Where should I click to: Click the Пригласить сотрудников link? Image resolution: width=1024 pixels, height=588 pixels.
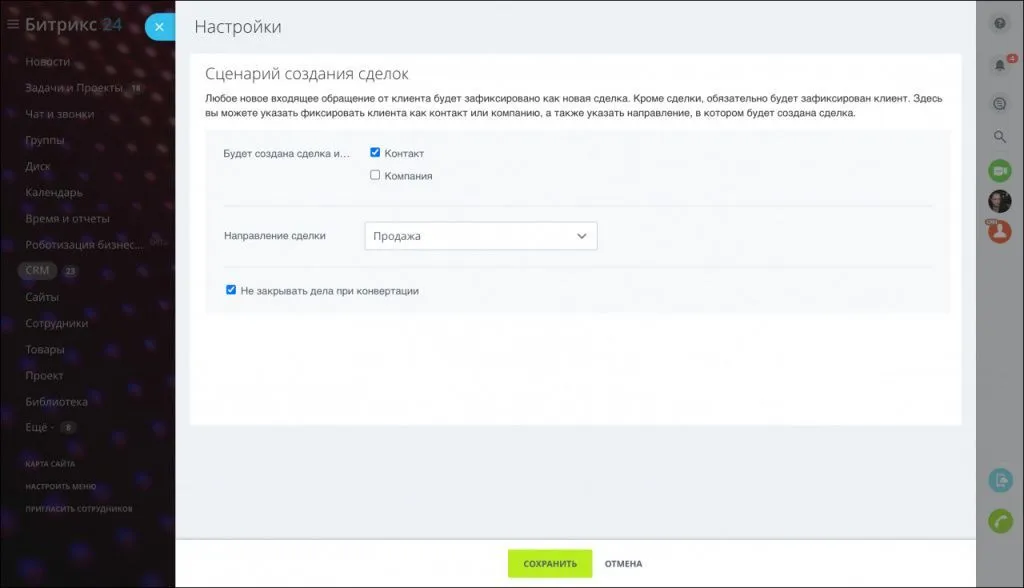click(x=79, y=509)
